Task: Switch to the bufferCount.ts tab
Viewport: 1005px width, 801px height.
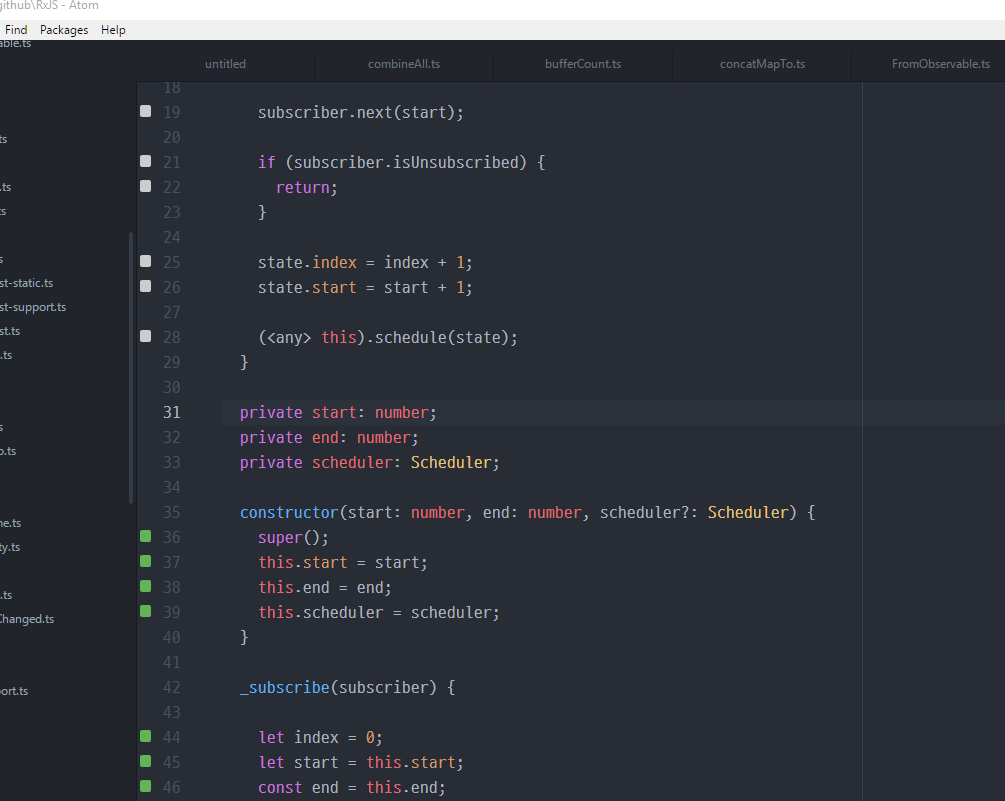Action: (x=583, y=64)
